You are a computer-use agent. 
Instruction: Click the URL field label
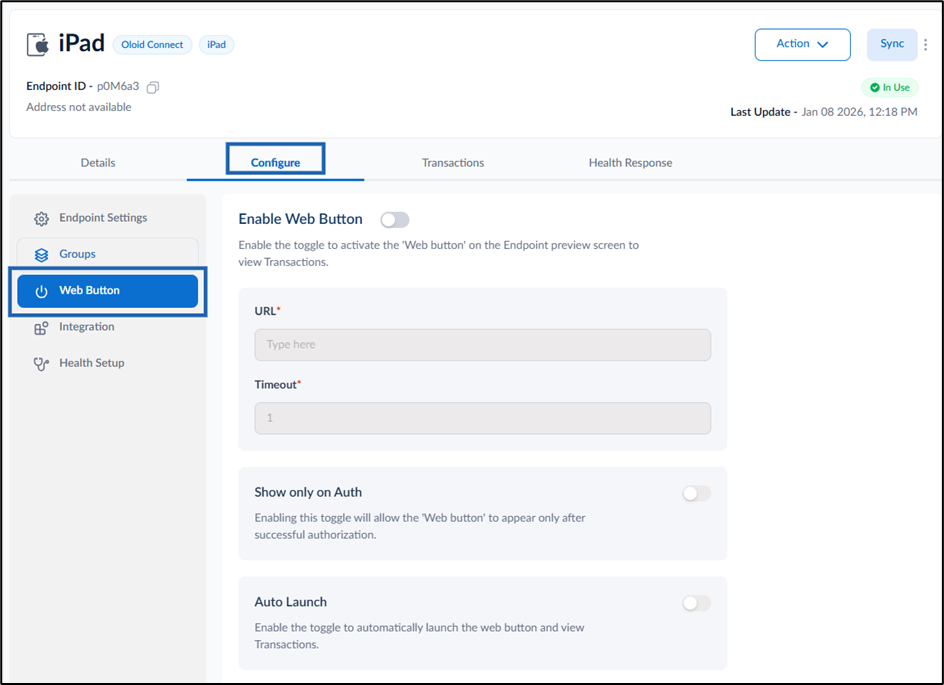(x=266, y=311)
